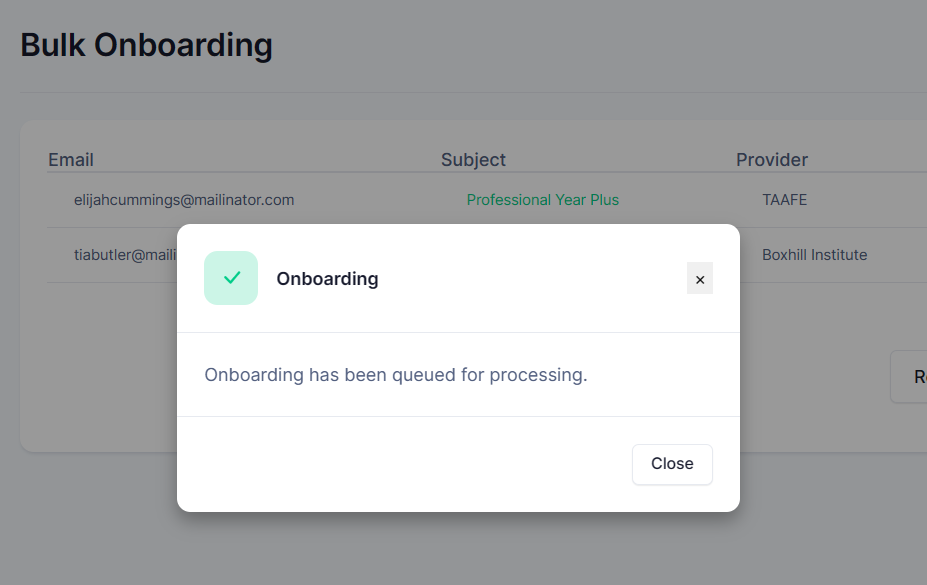Open the Professional Year Plus link
This screenshot has height=585, width=927.
point(543,200)
